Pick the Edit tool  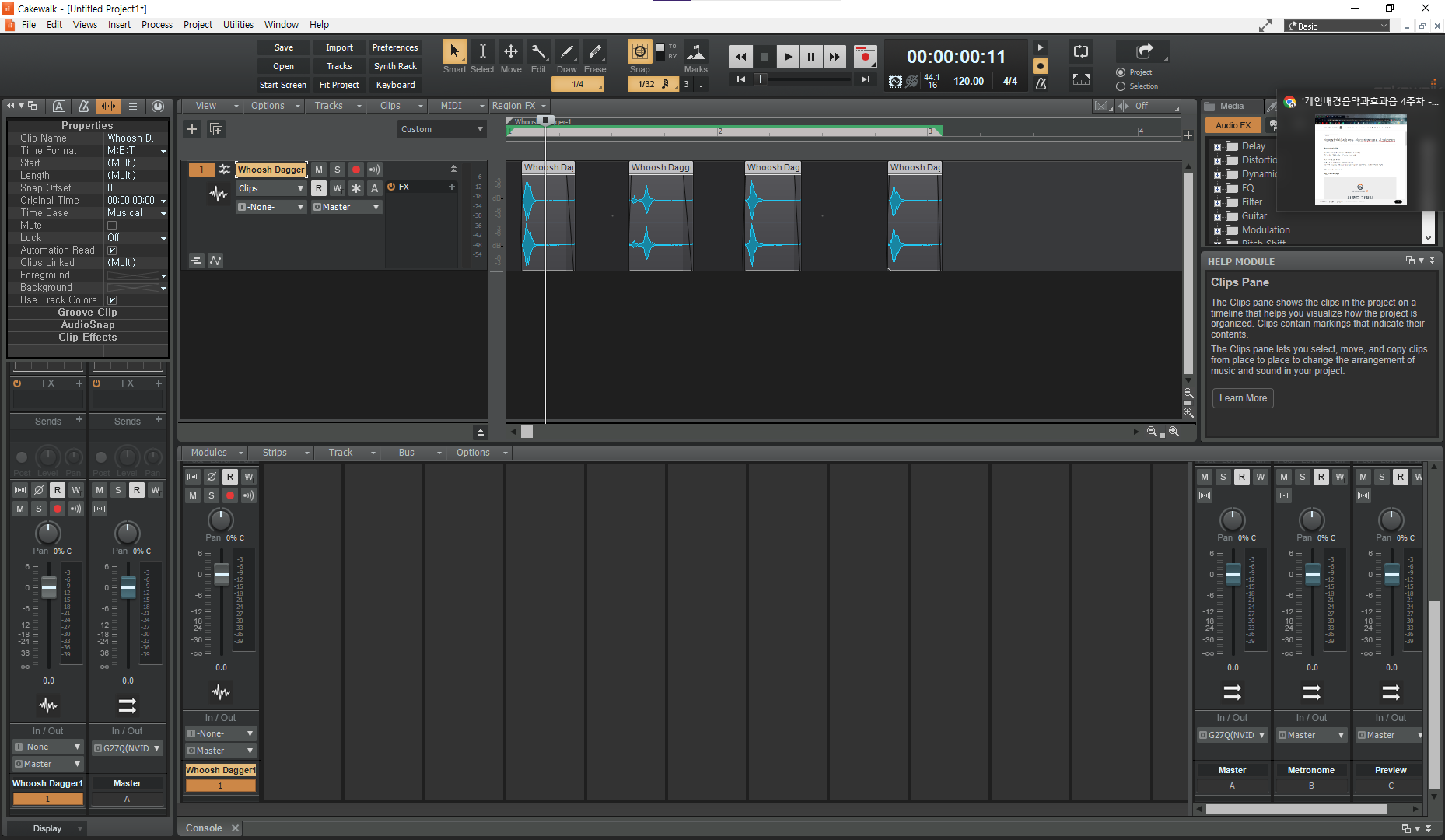(x=538, y=52)
